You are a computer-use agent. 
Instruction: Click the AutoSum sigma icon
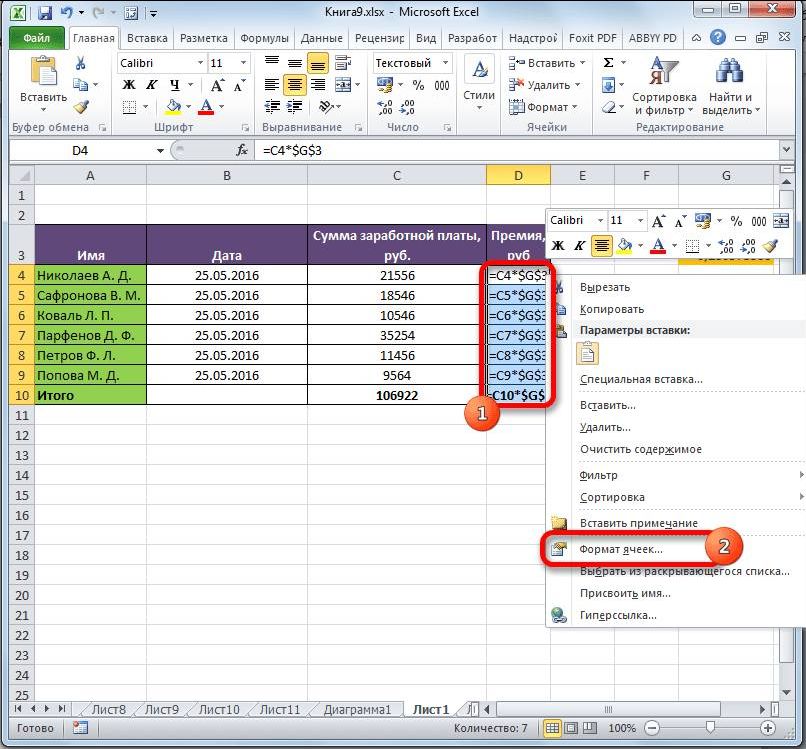point(608,63)
